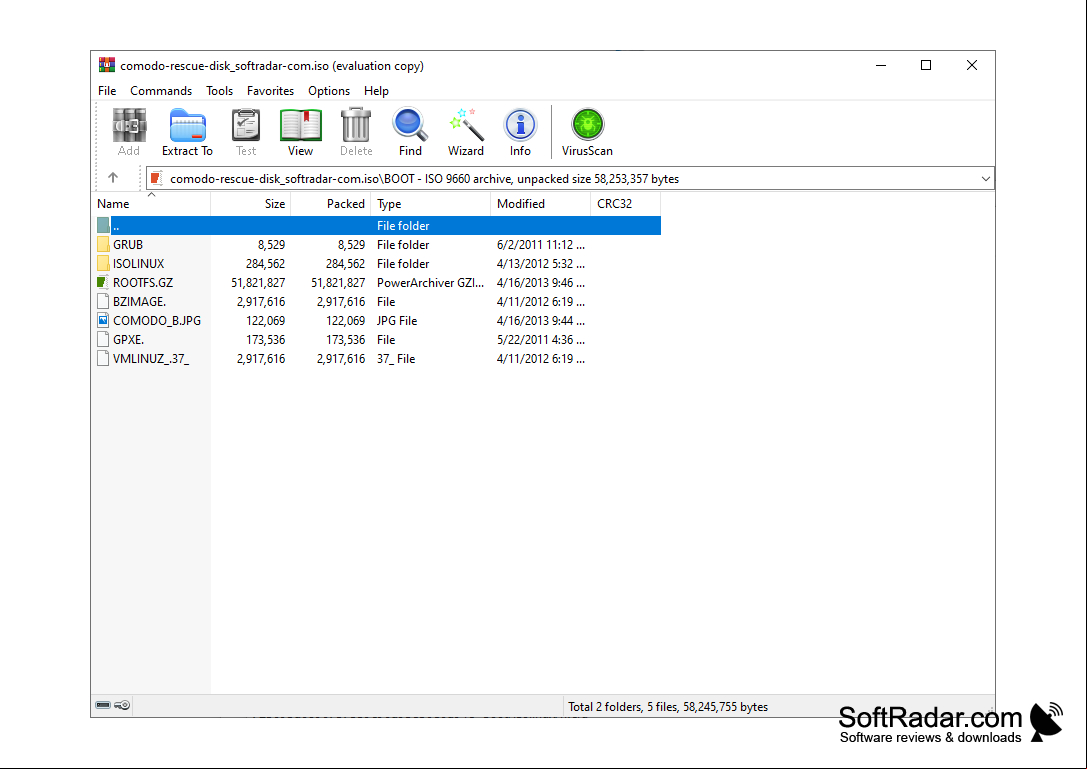This screenshot has height=769, width=1087.
Task: Click the archive icon in address bar
Action: click(x=157, y=178)
